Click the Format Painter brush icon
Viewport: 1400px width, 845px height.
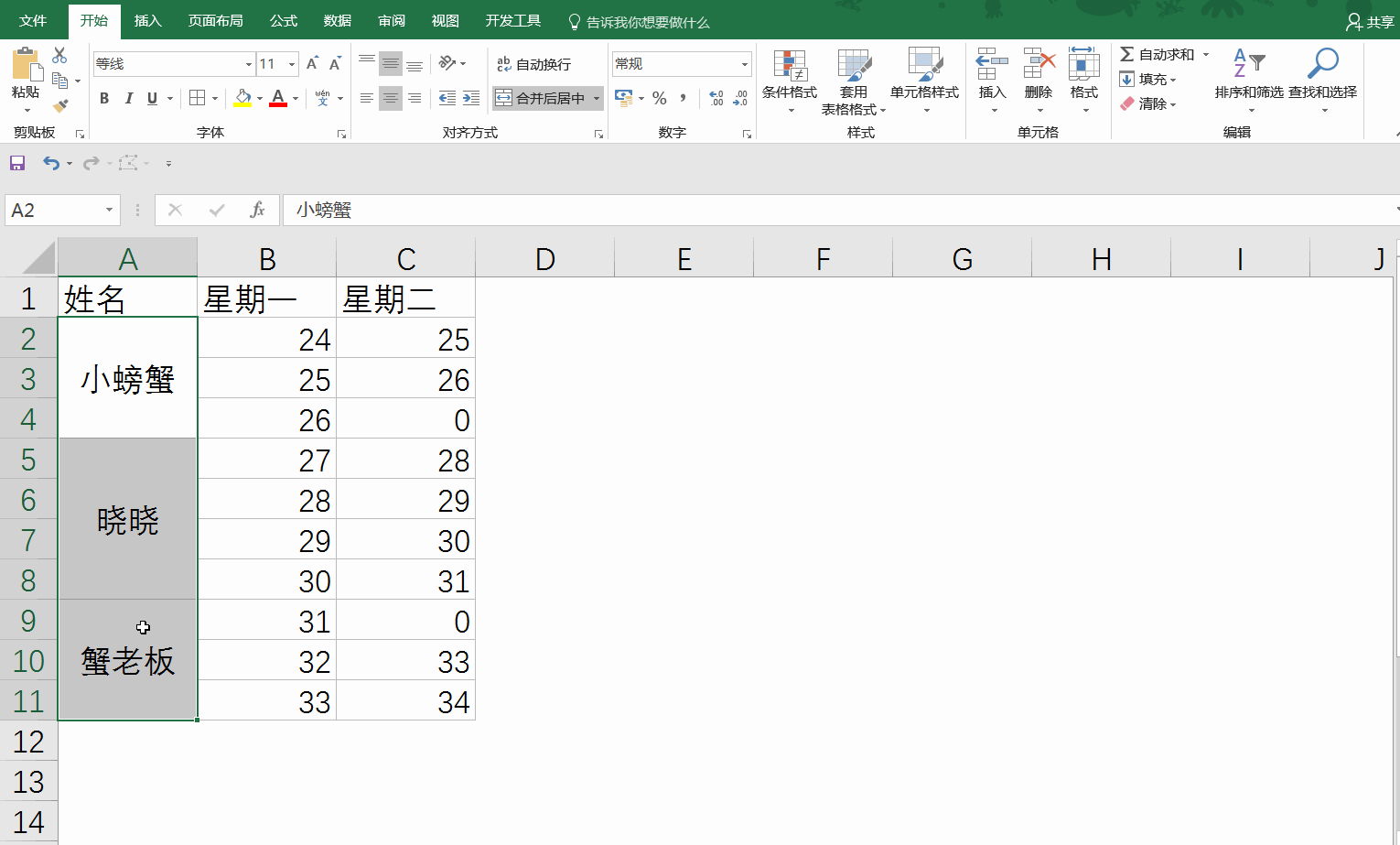(x=60, y=106)
